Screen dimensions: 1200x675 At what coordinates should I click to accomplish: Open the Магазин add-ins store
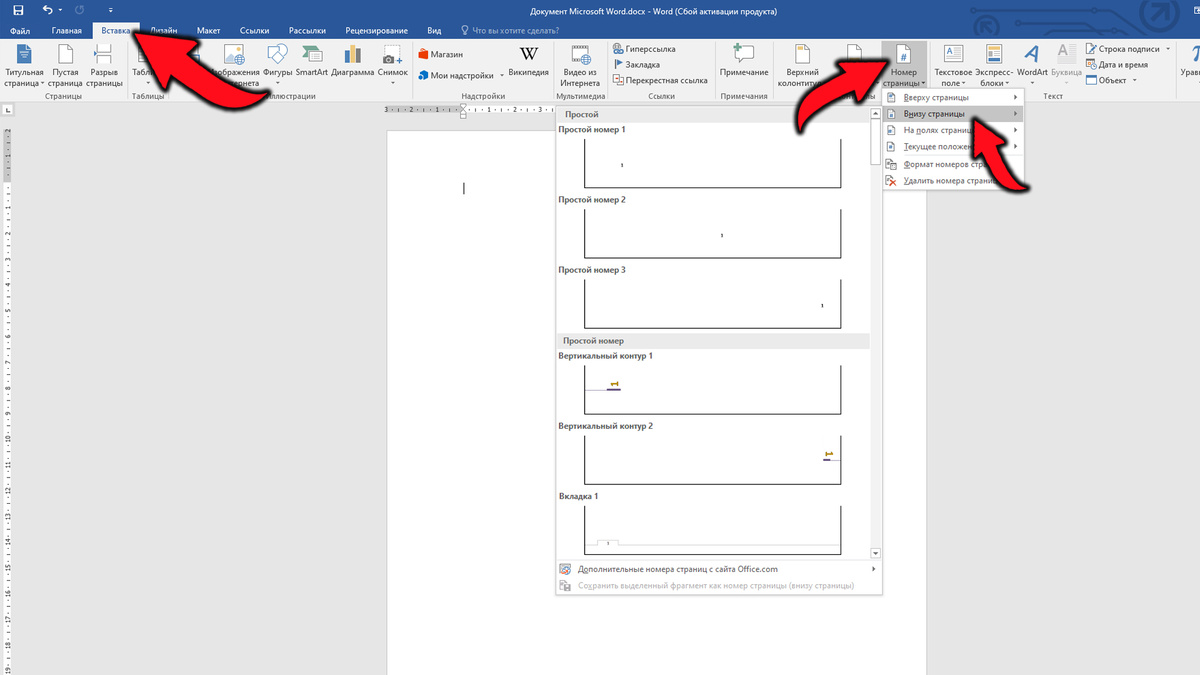[x=441, y=54]
